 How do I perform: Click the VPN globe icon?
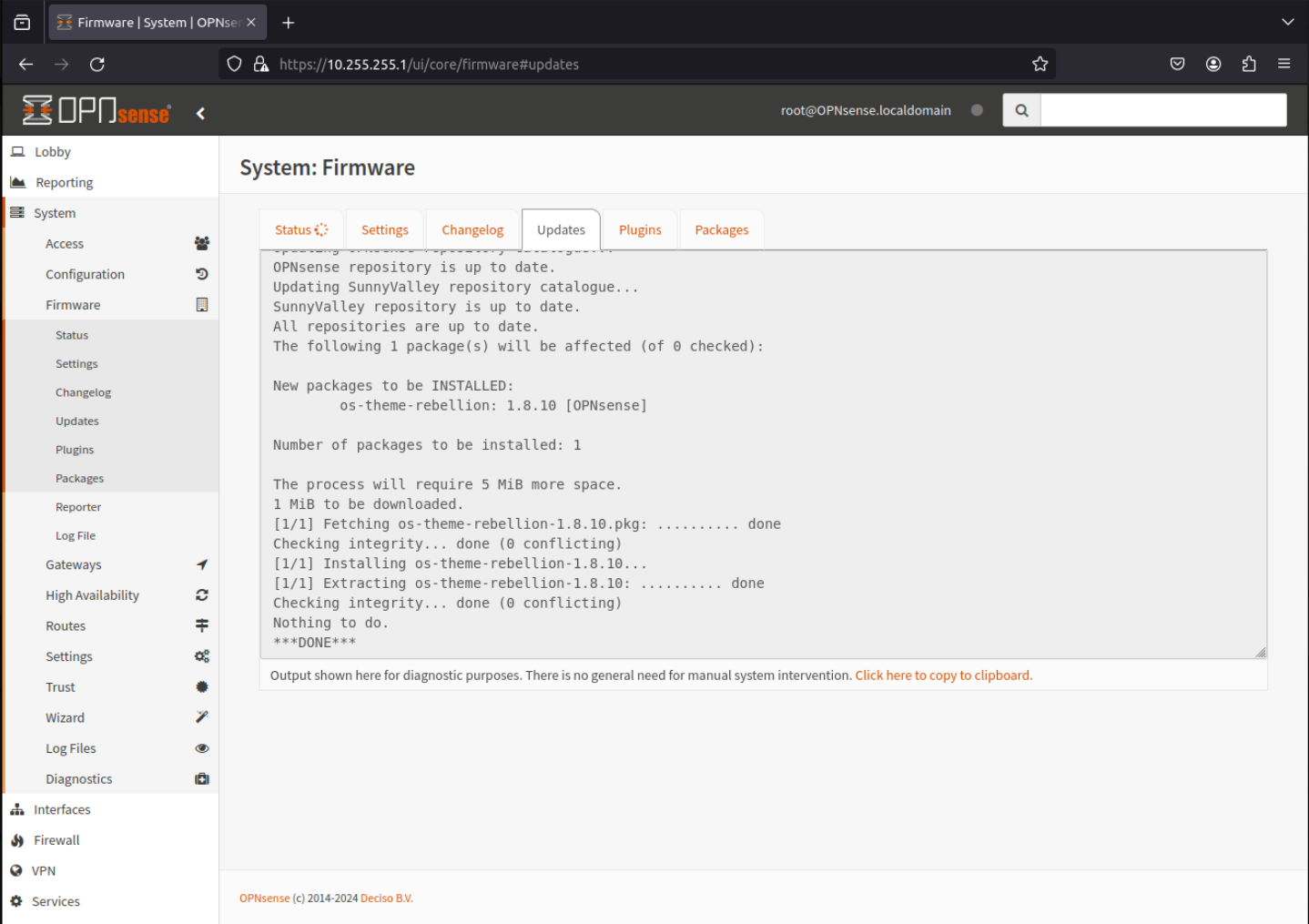(x=16, y=870)
